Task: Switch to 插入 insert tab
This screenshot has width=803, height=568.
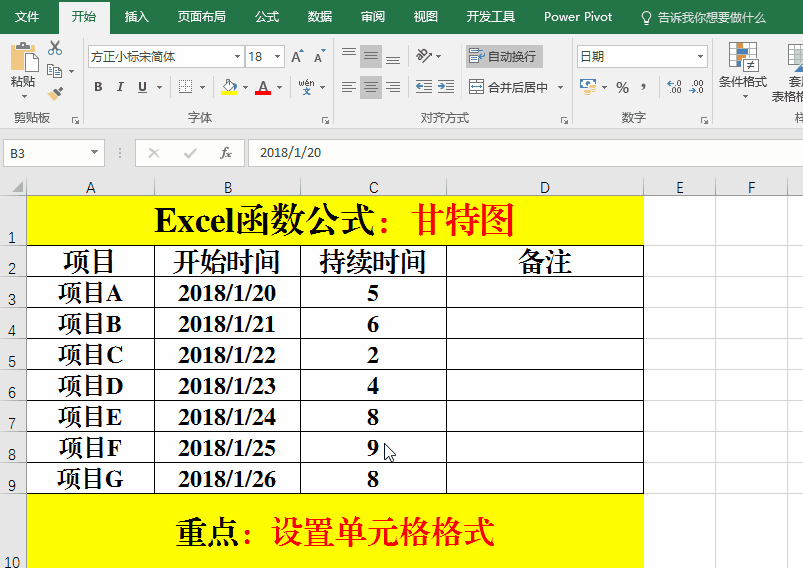Action: (136, 17)
